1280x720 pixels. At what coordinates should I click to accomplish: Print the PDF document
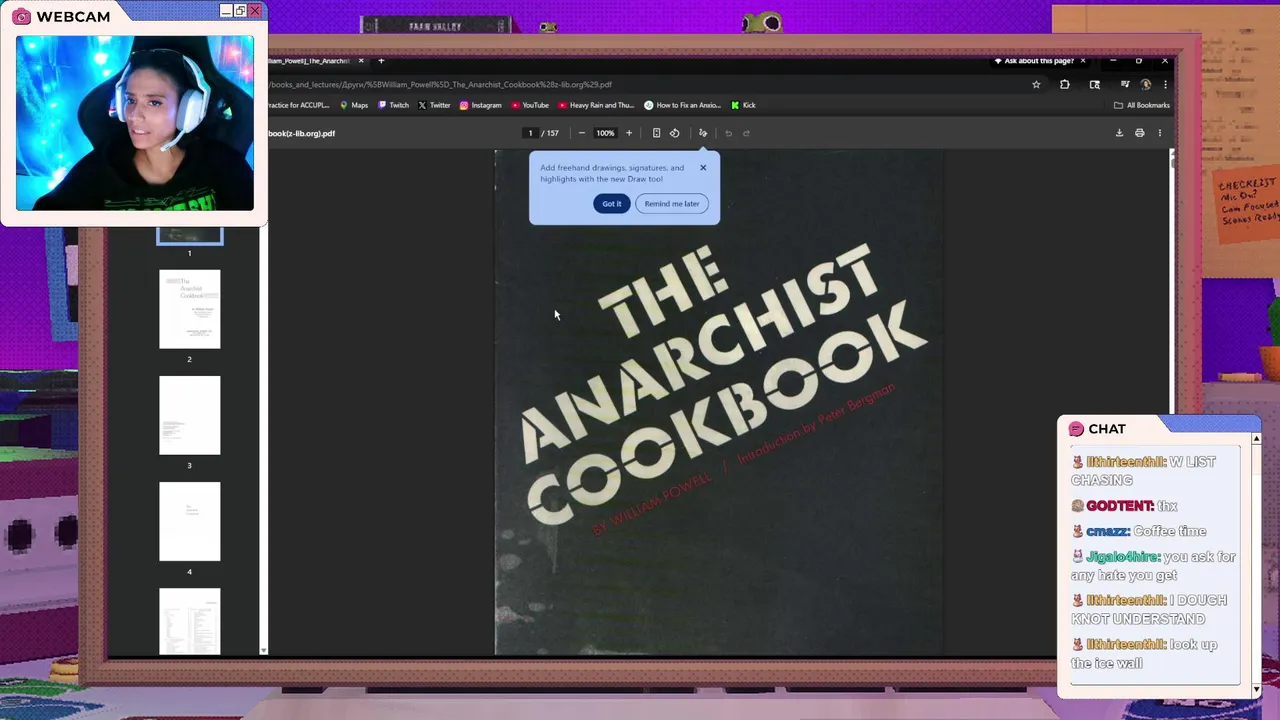[x=1139, y=133]
